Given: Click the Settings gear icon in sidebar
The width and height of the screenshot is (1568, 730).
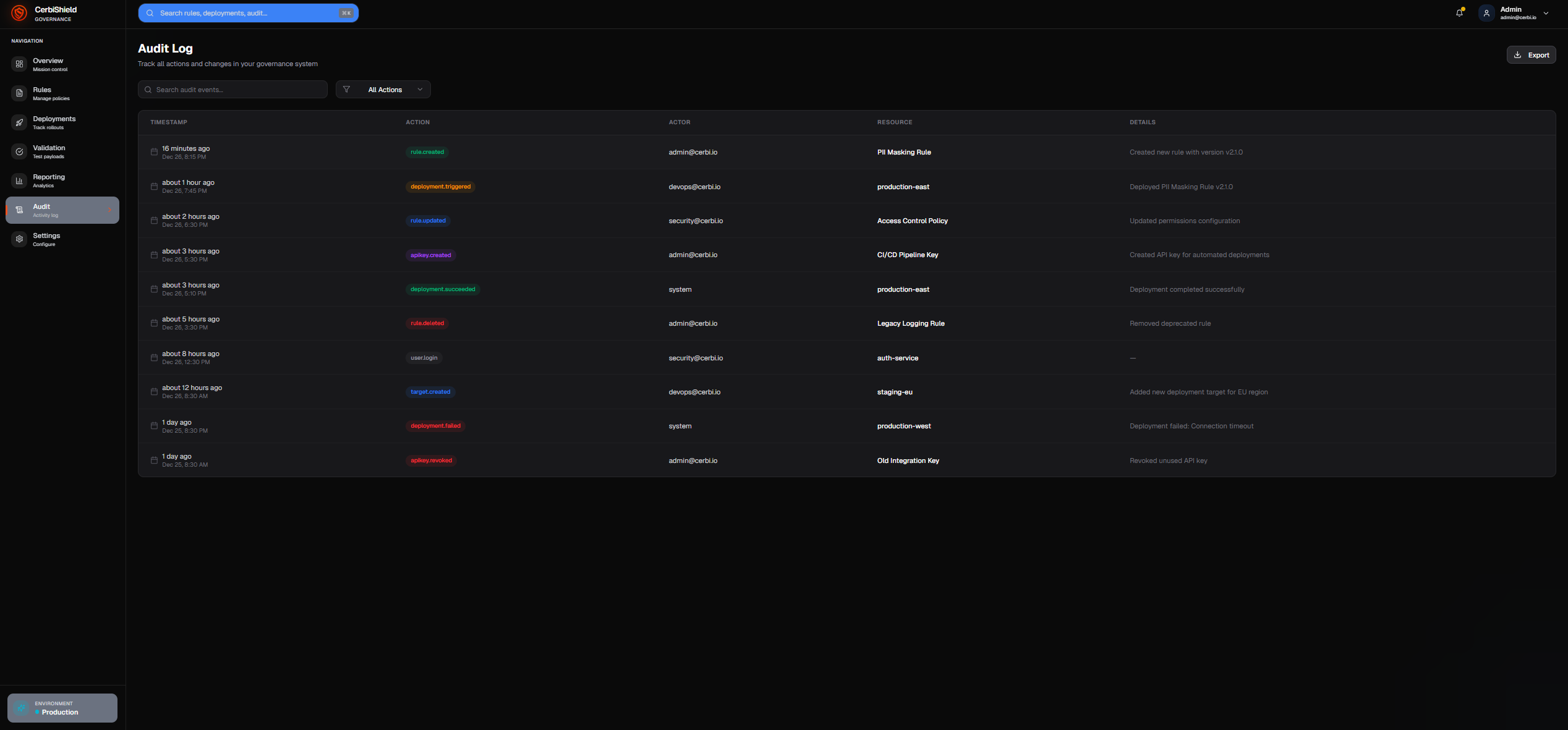Looking at the screenshot, I should 19,239.
